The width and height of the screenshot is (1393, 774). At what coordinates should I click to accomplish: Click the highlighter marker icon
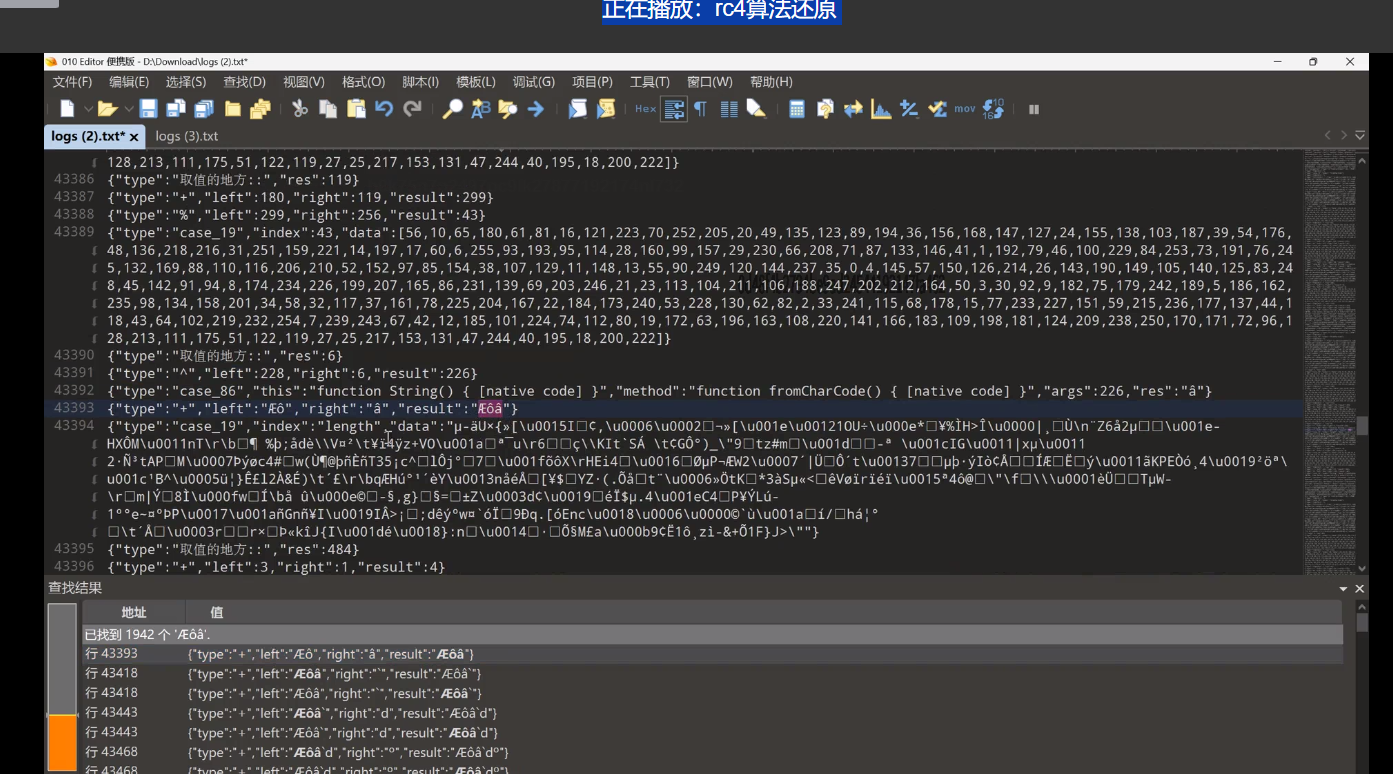click(756, 109)
